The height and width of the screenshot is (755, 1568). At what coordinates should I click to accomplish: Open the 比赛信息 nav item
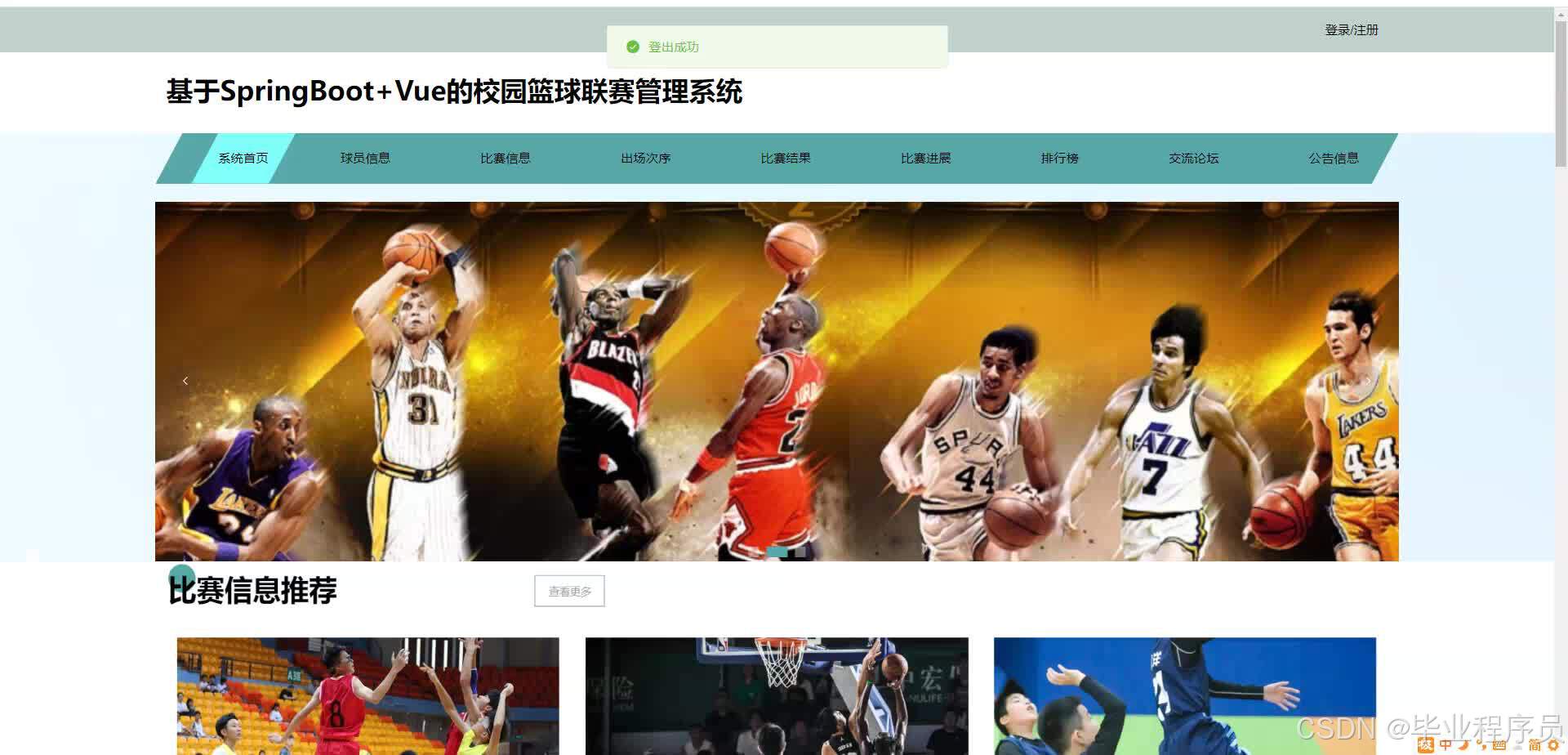click(x=506, y=159)
